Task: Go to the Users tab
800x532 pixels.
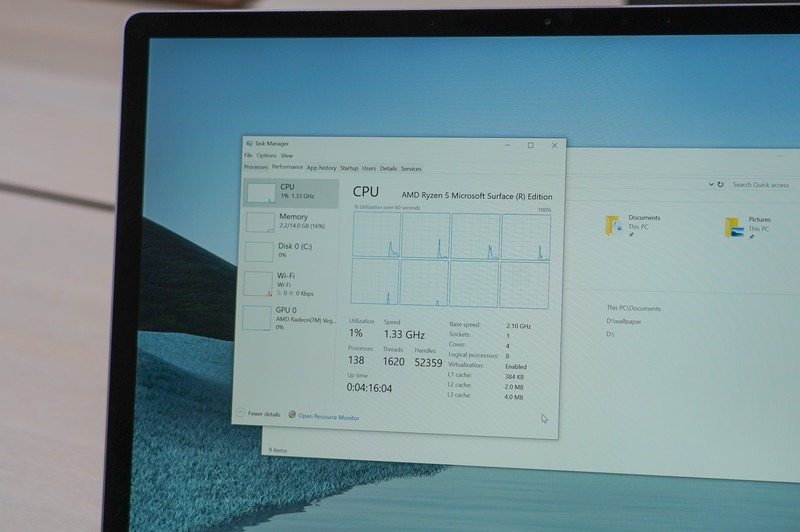Action: [x=369, y=168]
